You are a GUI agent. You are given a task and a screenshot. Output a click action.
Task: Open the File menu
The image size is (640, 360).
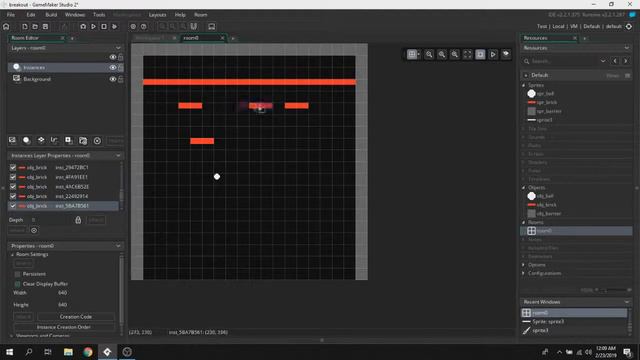tap(11, 15)
